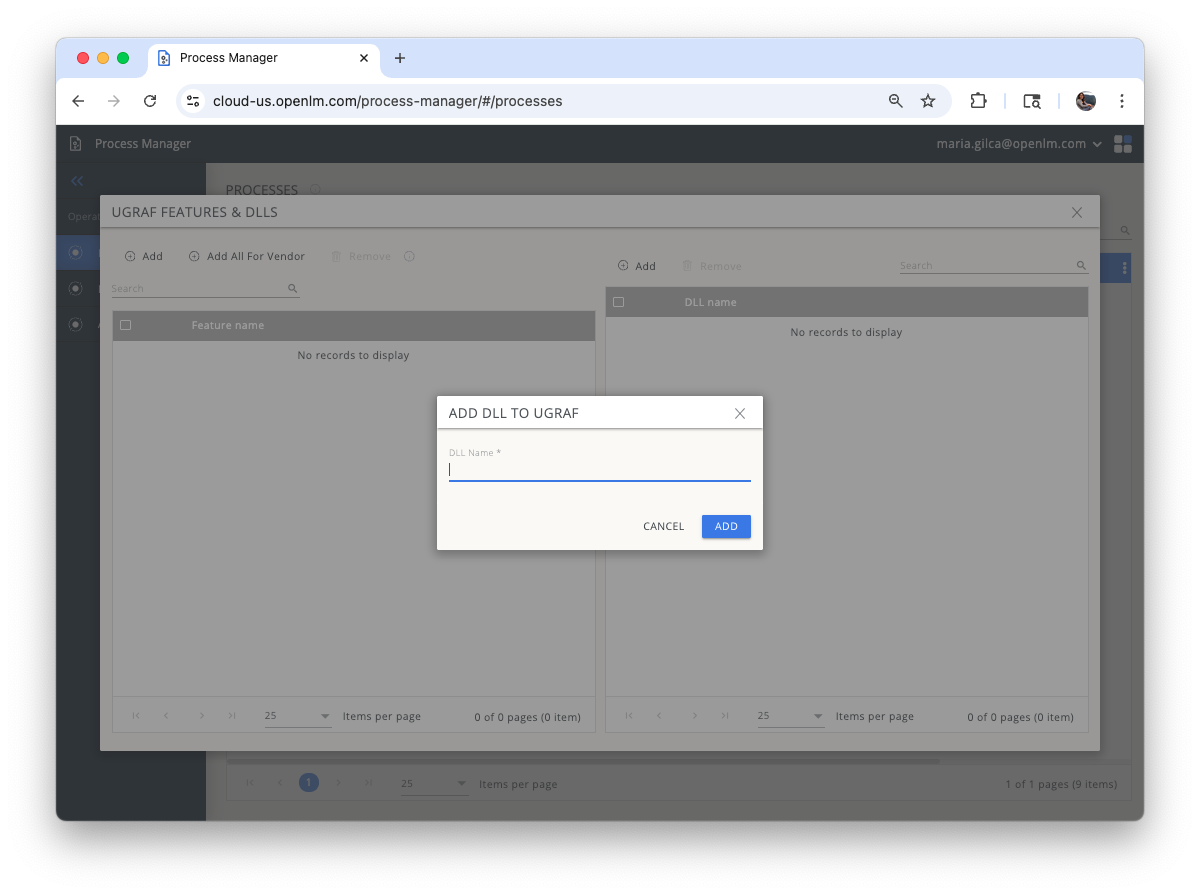The image size is (1201, 895).
Task: Click the last page icon in feature pagination
Action: click(232, 716)
